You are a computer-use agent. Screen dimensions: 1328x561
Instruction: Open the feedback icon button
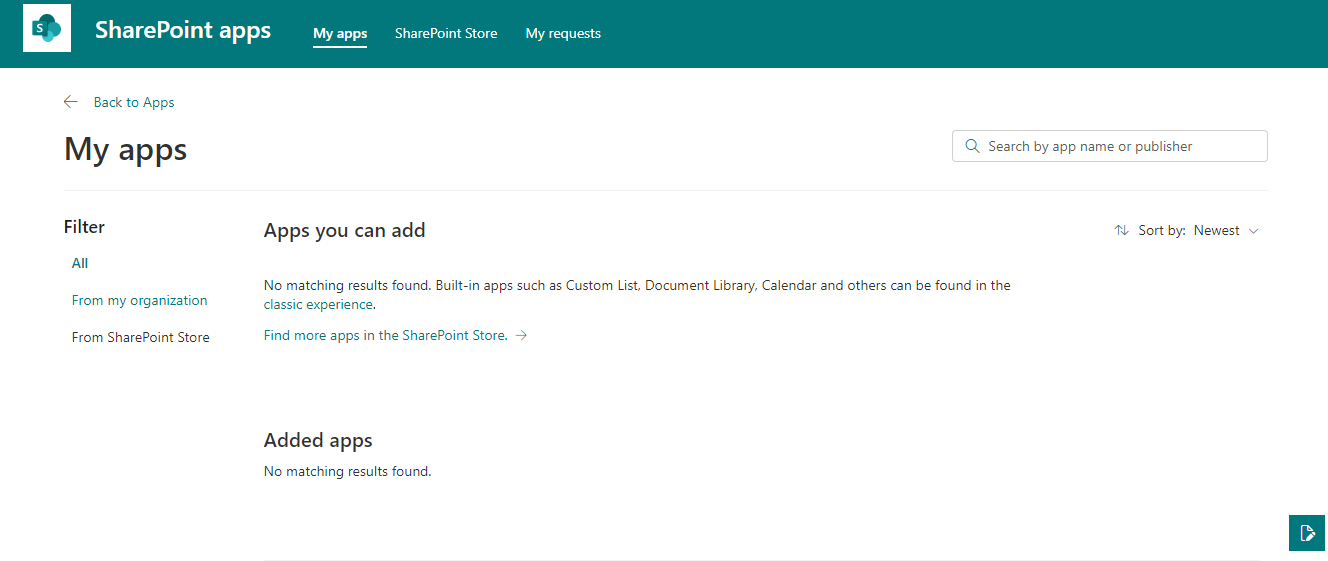pyautogui.click(x=1307, y=532)
